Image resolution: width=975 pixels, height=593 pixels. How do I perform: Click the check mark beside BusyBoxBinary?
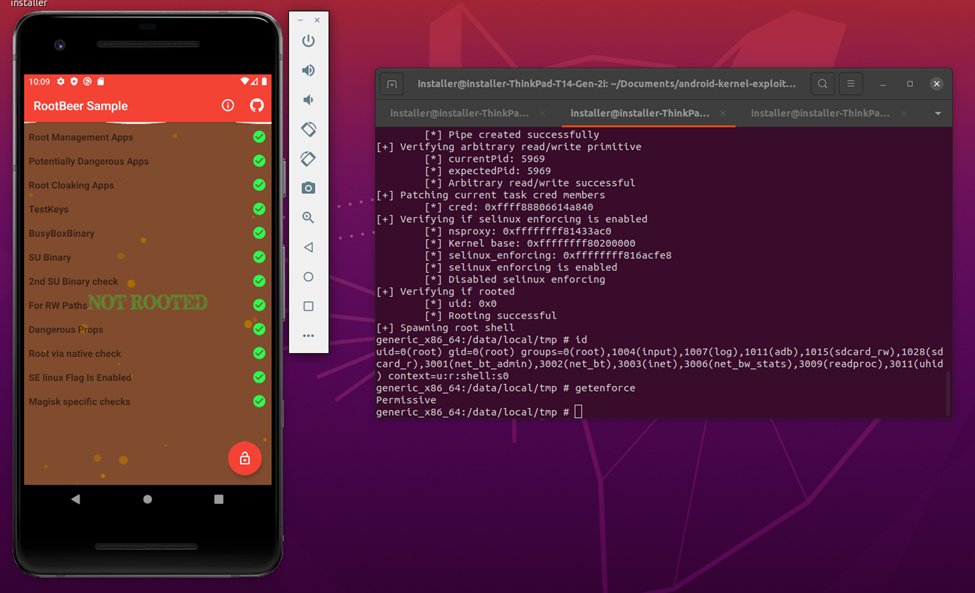(259, 233)
